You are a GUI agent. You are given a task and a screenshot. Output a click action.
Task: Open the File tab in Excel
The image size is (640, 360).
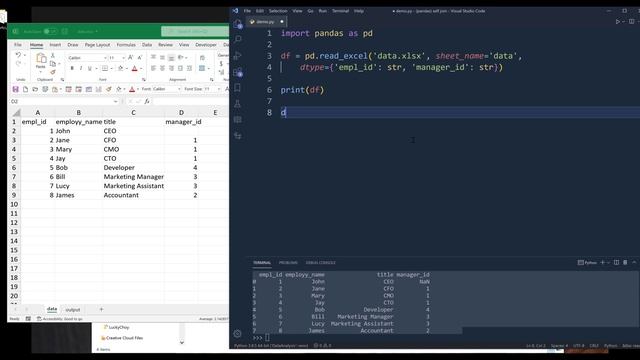click(18, 44)
